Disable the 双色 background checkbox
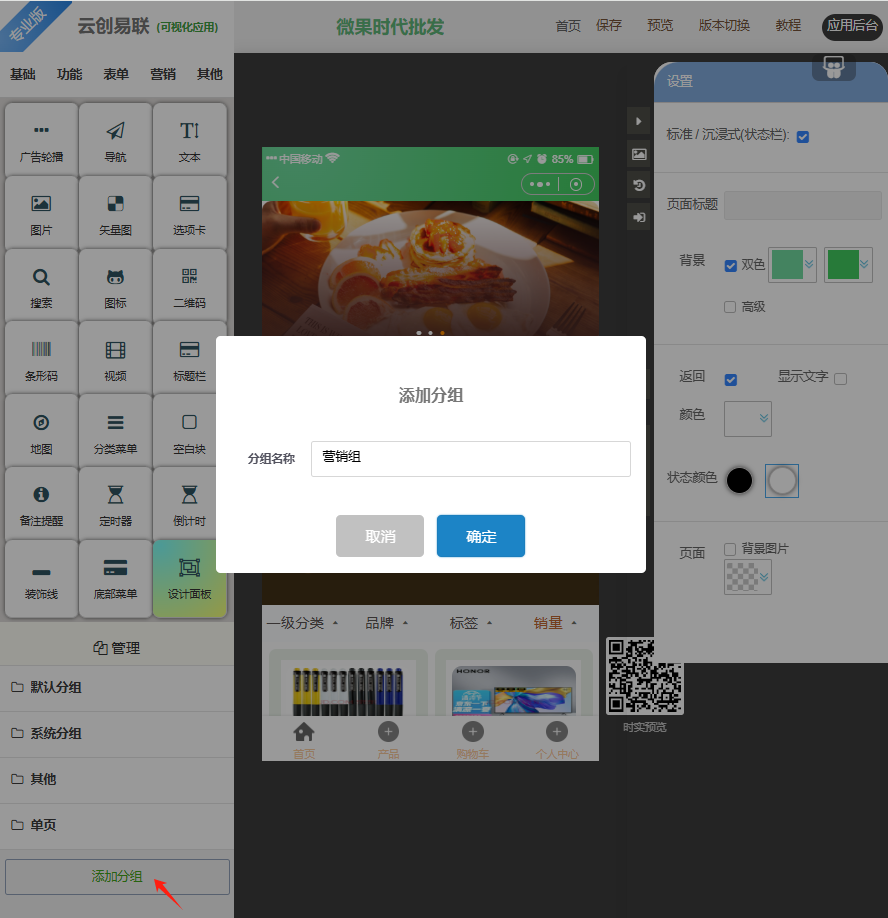The image size is (888, 918). 730,266
